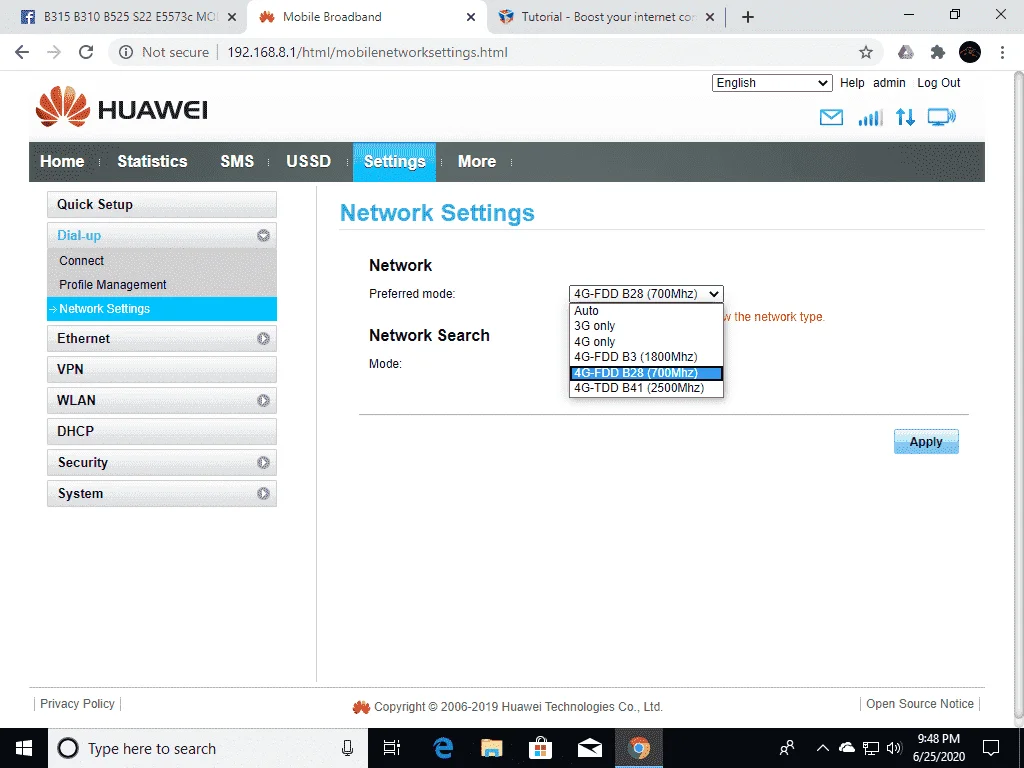The image size is (1024, 768).
Task: Open a new browser tab
Action: pos(748,17)
